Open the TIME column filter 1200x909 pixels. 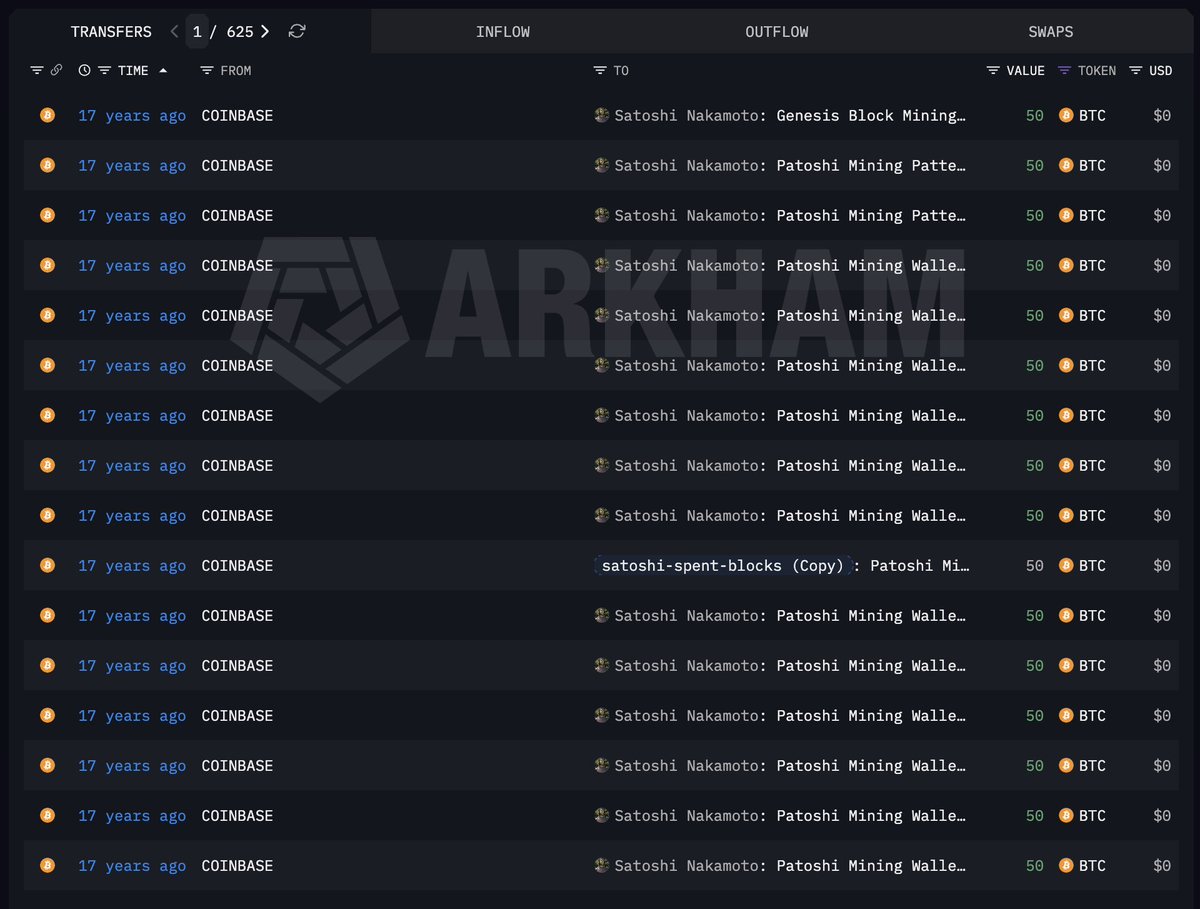click(104, 70)
